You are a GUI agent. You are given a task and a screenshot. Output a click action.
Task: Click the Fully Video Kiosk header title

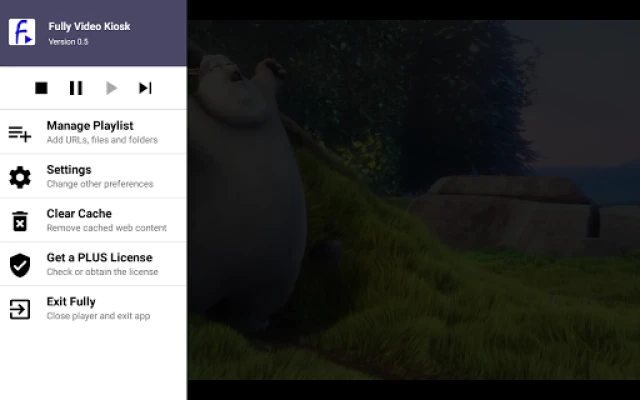tap(89, 26)
